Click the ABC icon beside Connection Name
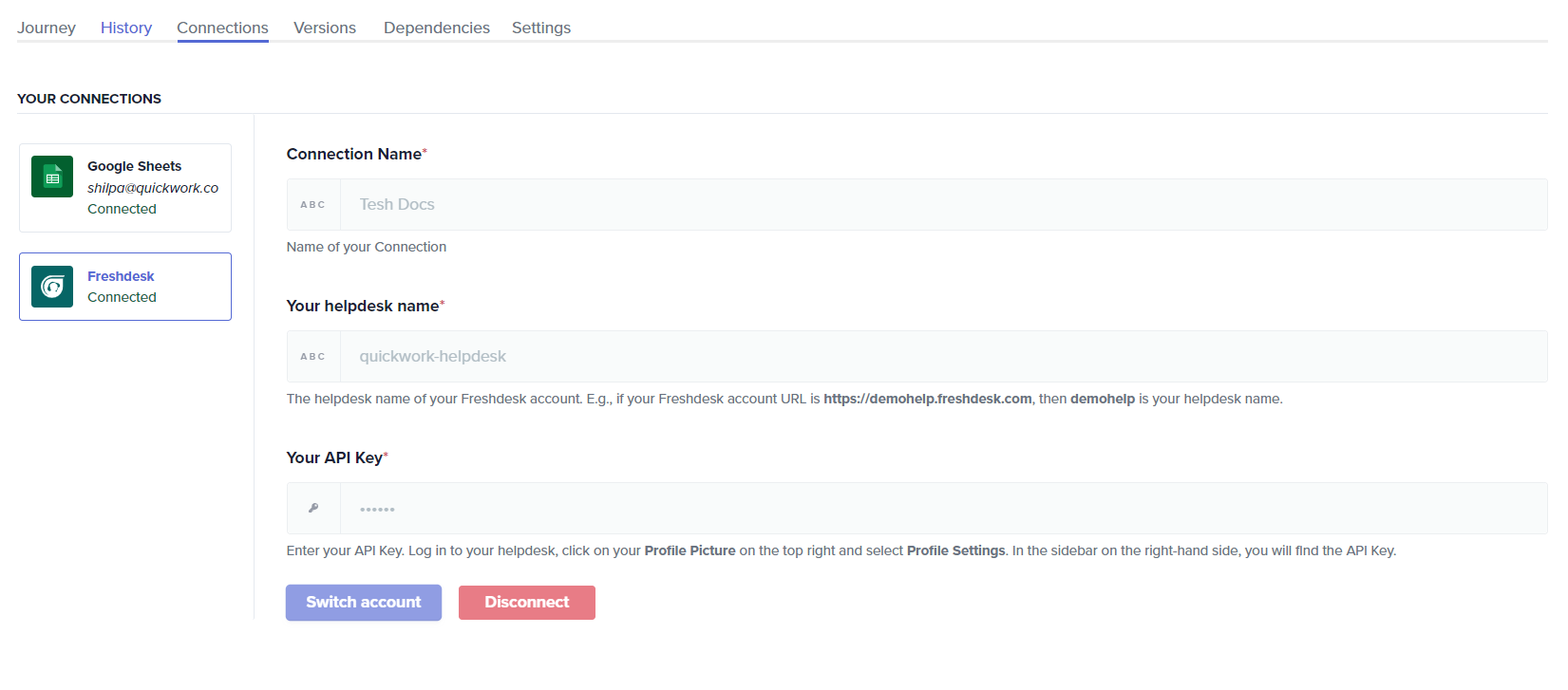 coord(313,204)
